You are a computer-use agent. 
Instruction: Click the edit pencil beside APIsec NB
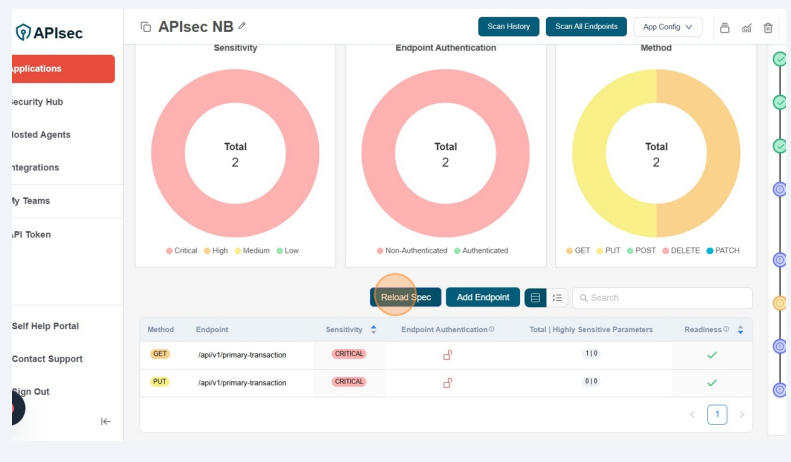(x=242, y=26)
